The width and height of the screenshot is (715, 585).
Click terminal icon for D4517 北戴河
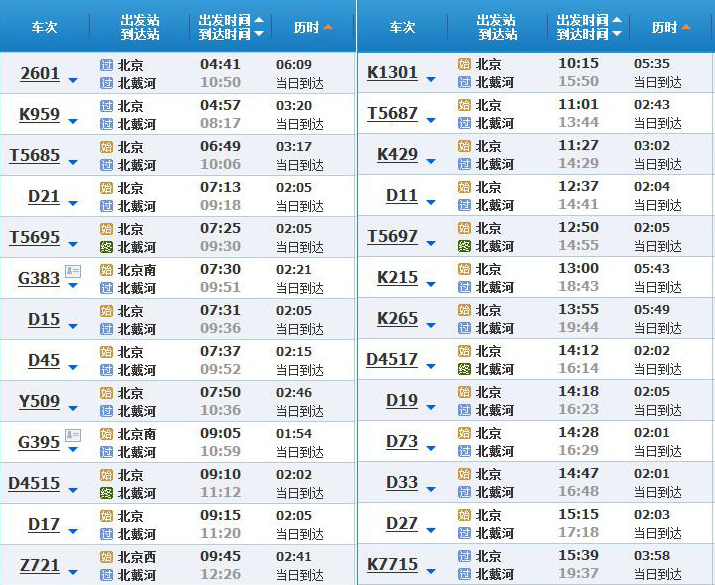point(464,369)
